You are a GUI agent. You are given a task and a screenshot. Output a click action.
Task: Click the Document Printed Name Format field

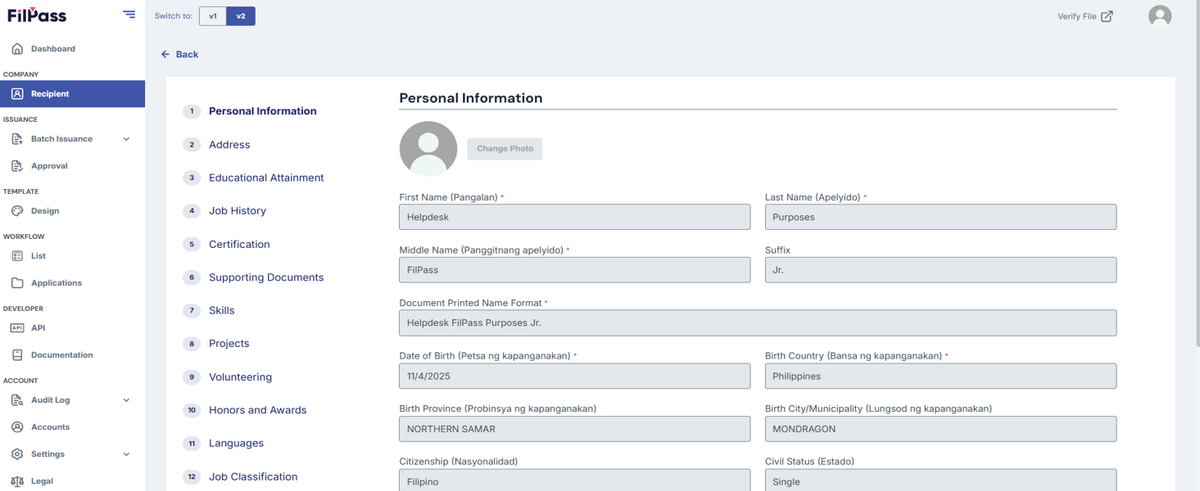pos(758,323)
